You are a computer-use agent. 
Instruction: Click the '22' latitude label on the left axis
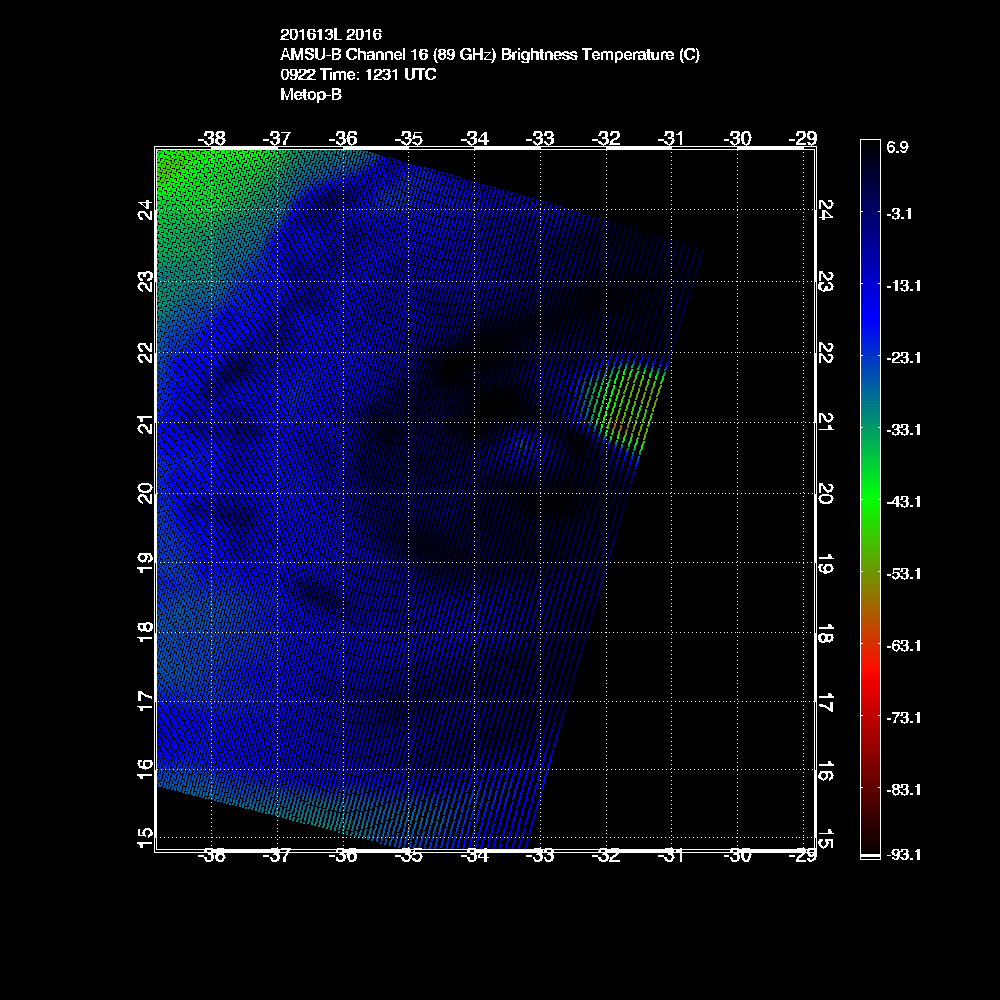(x=146, y=352)
